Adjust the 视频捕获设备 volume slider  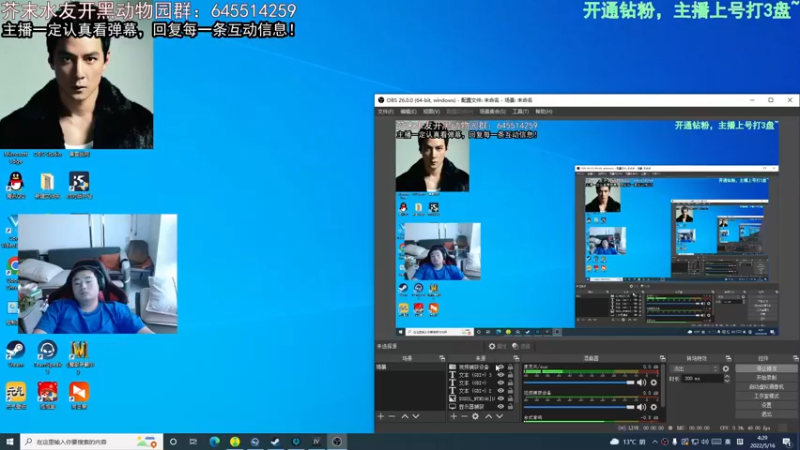(x=579, y=407)
